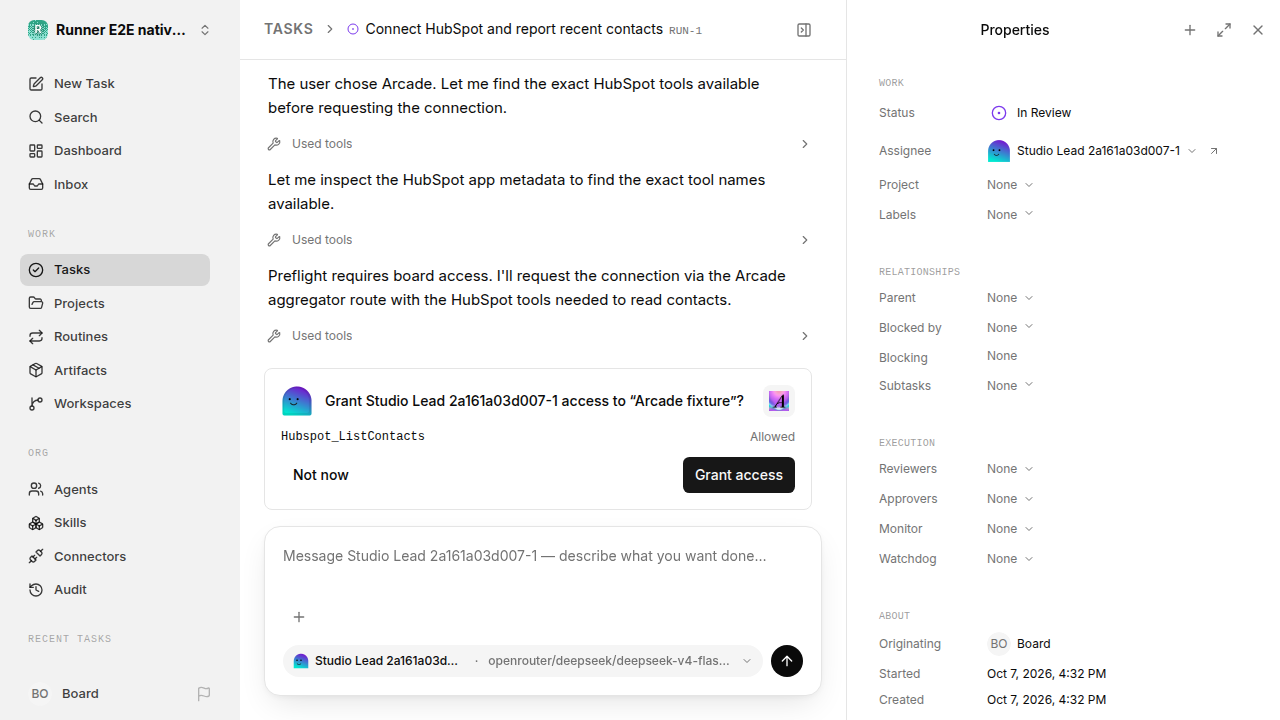1280x720 pixels.
Task: Click the Grant access button
Action: (739, 475)
